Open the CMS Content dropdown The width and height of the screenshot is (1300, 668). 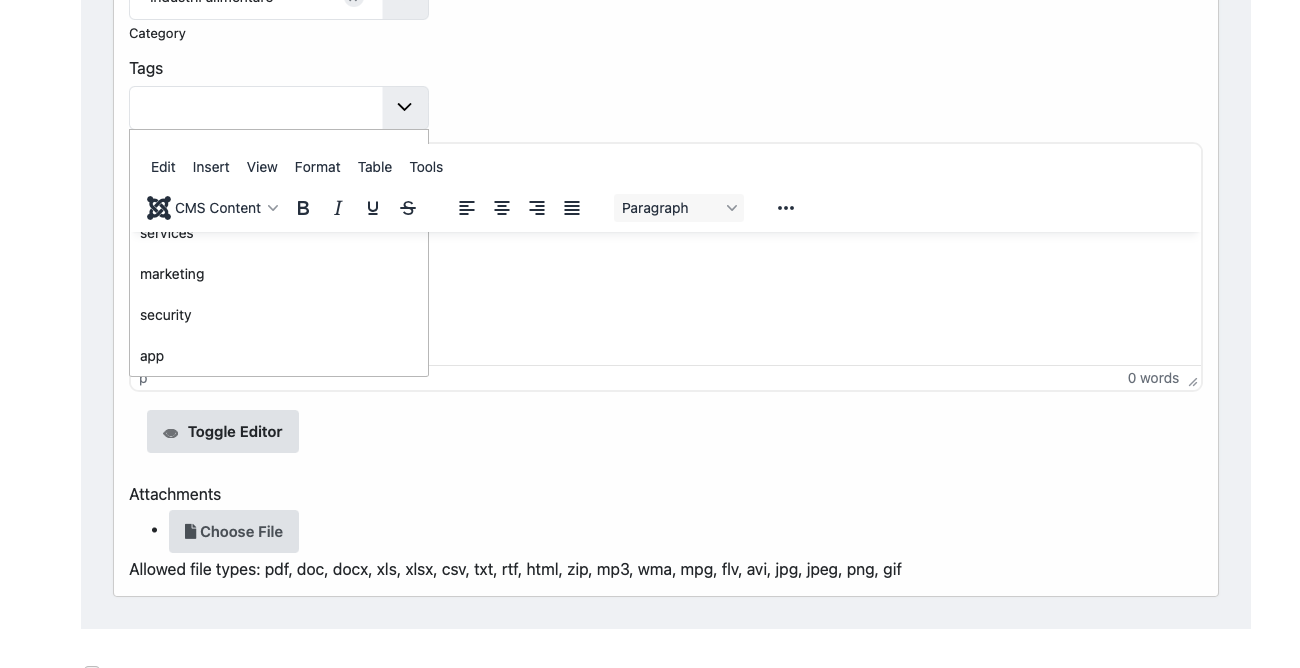pyautogui.click(x=213, y=208)
